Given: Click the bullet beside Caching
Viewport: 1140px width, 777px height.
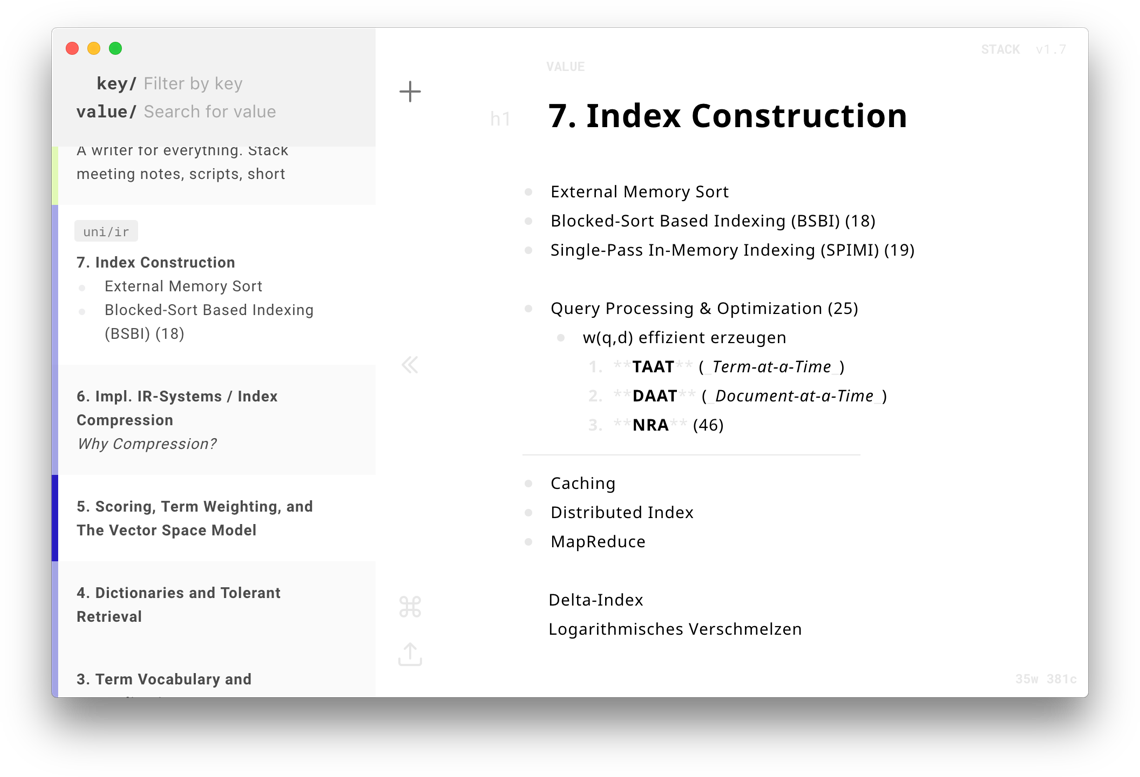Looking at the screenshot, I should click(528, 484).
